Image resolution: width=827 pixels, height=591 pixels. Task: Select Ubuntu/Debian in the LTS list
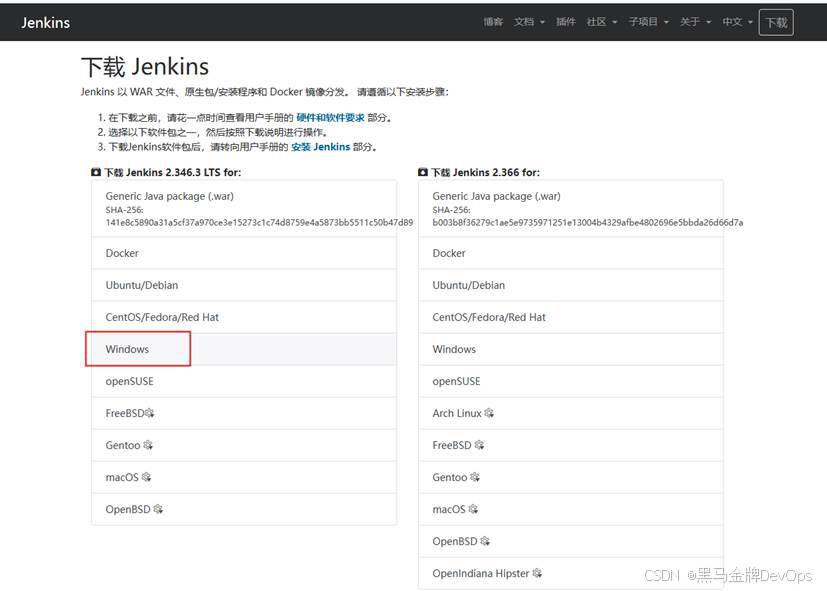click(244, 286)
